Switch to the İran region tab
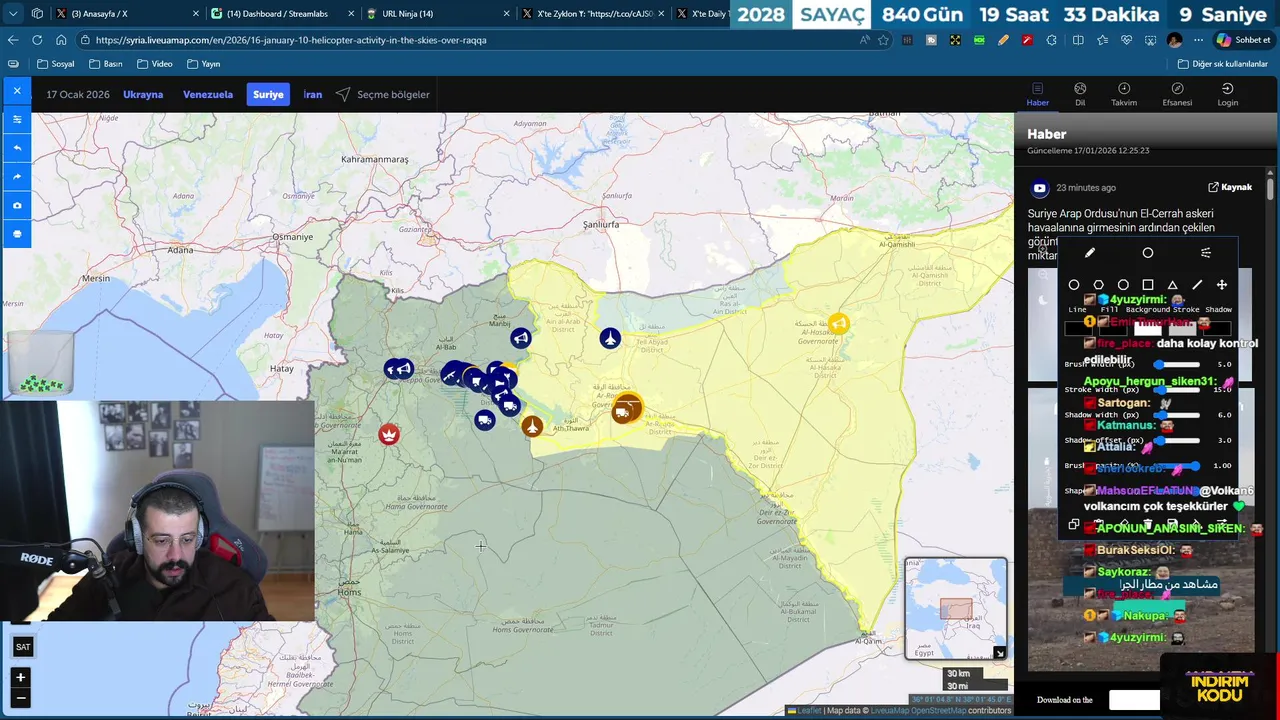 [x=313, y=94]
